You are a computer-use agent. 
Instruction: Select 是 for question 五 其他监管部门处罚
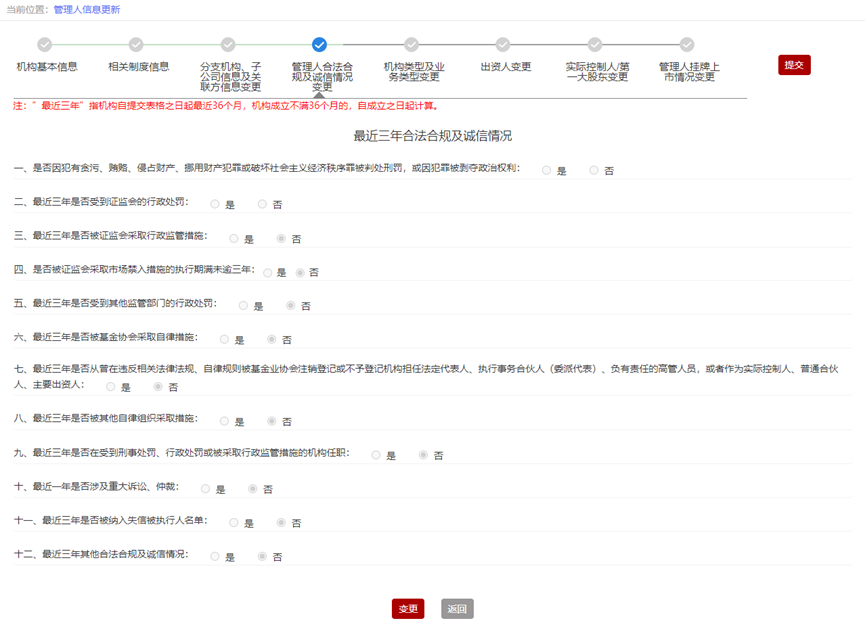243,306
